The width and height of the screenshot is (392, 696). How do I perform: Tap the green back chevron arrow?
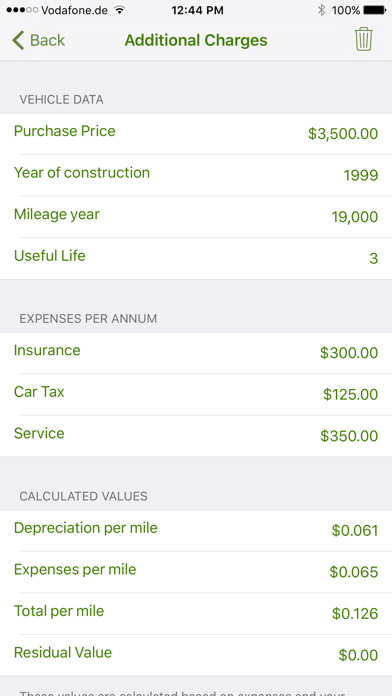[x=18, y=40]
